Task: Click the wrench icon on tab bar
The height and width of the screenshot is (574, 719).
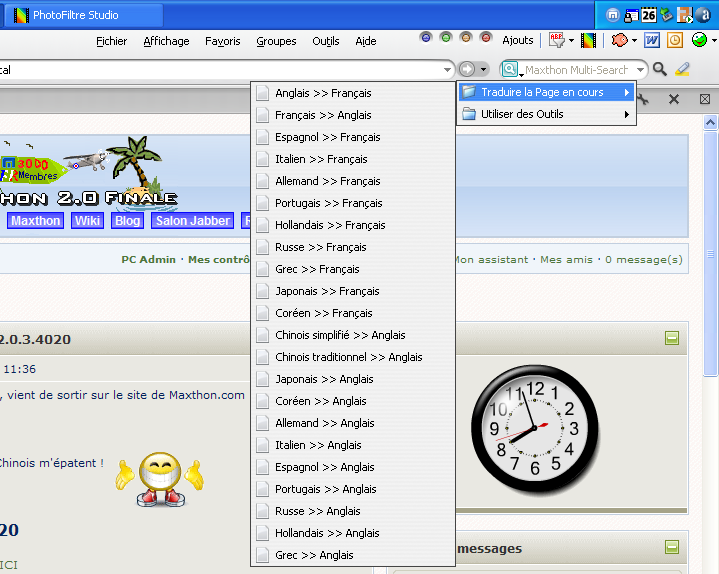Action: tap(643, 99)
